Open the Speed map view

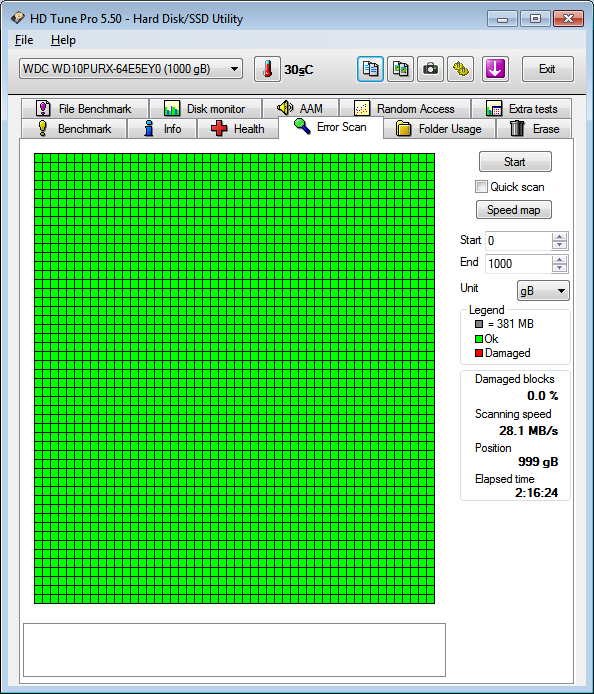[x=513, y=210]
